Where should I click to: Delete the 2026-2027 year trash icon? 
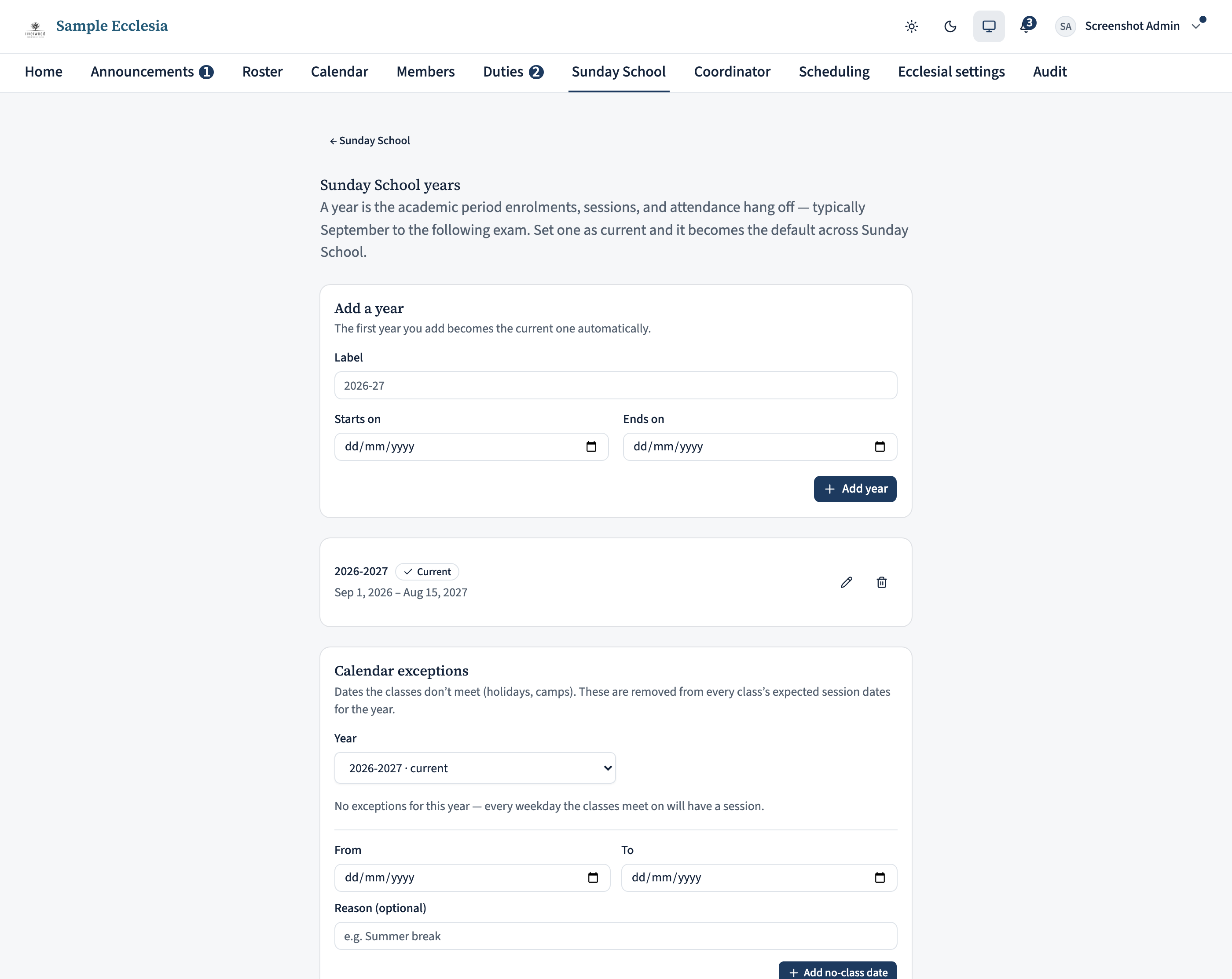tap(882, 582)
